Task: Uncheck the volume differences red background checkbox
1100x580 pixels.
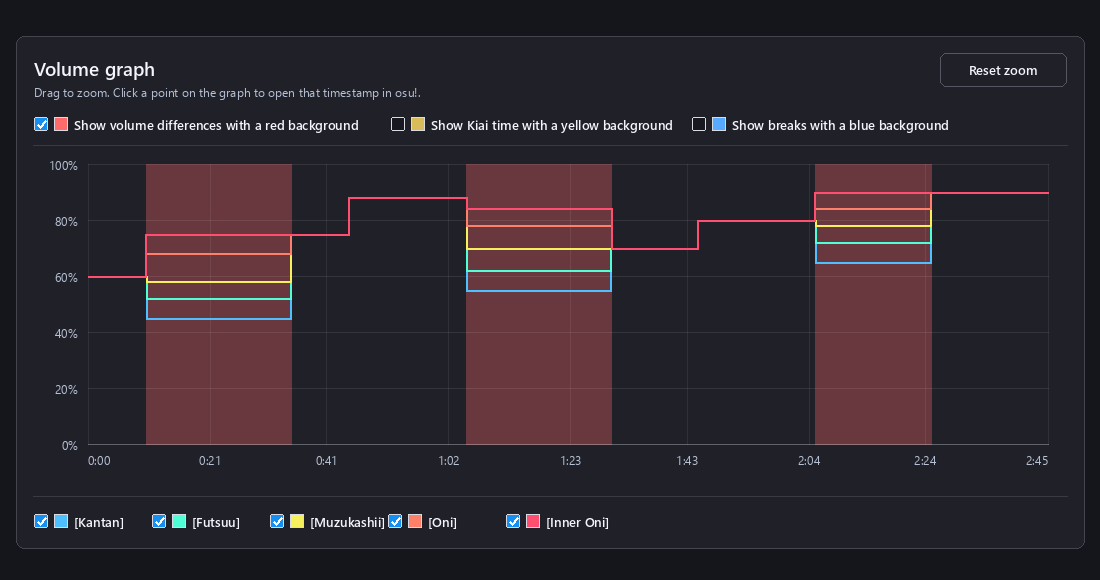Action: (x=41, y=124)
